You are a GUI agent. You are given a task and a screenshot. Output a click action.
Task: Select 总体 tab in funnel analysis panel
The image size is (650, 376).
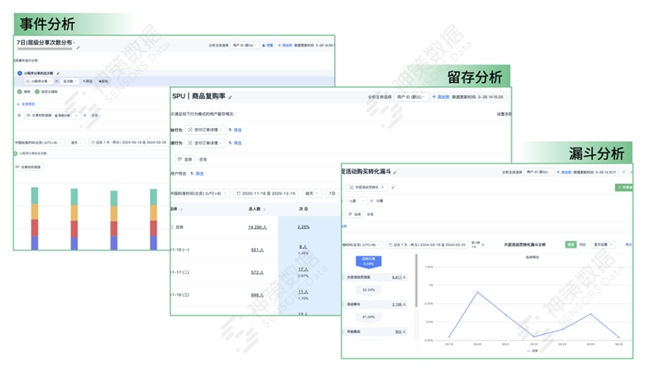click(x=355, y=214)
